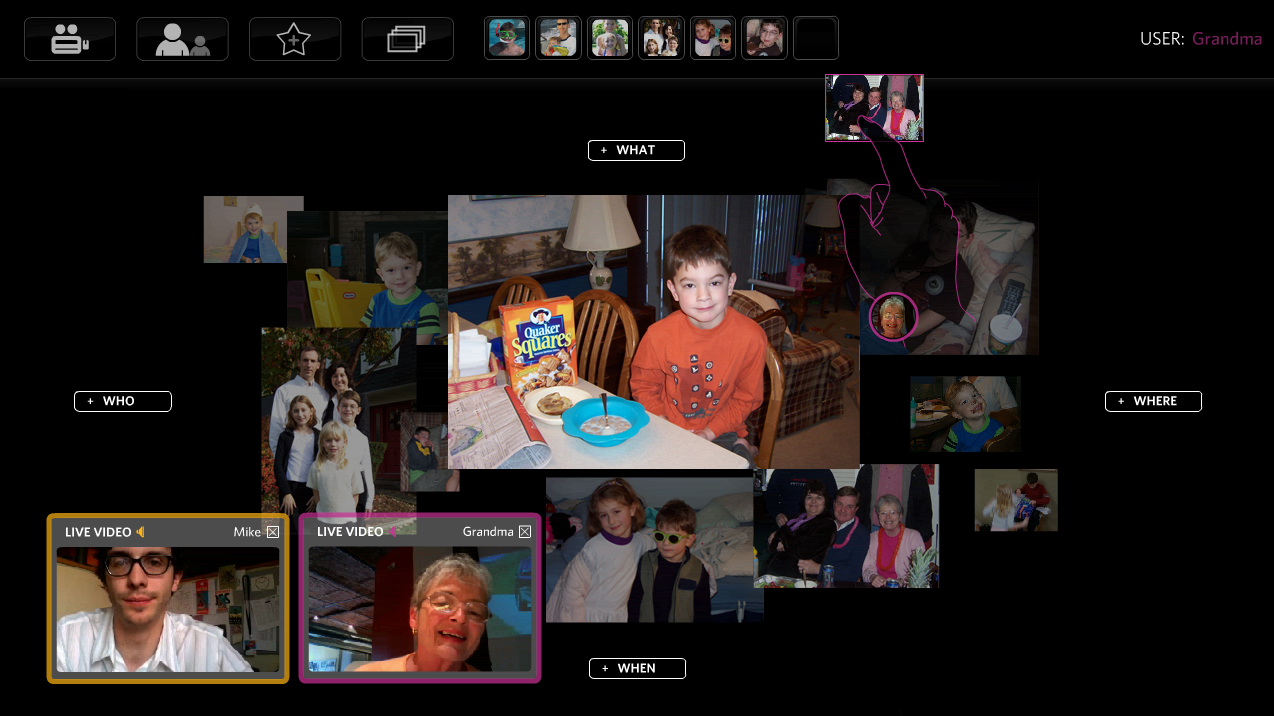Open photo of three adults with leis

pyautogui.click(x=846, y=526)
